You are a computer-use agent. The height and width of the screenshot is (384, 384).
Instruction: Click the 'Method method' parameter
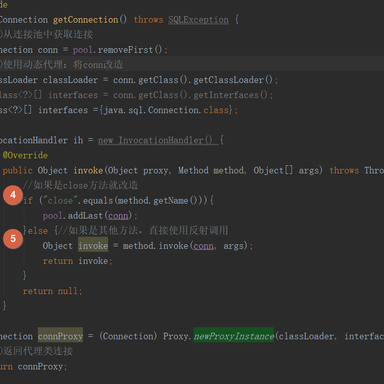pyautogui.click(x=212, y=171)
